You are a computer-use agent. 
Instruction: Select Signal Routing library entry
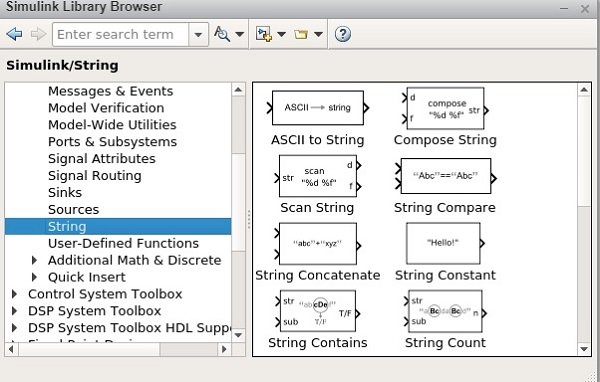click(x=95, y=176)
